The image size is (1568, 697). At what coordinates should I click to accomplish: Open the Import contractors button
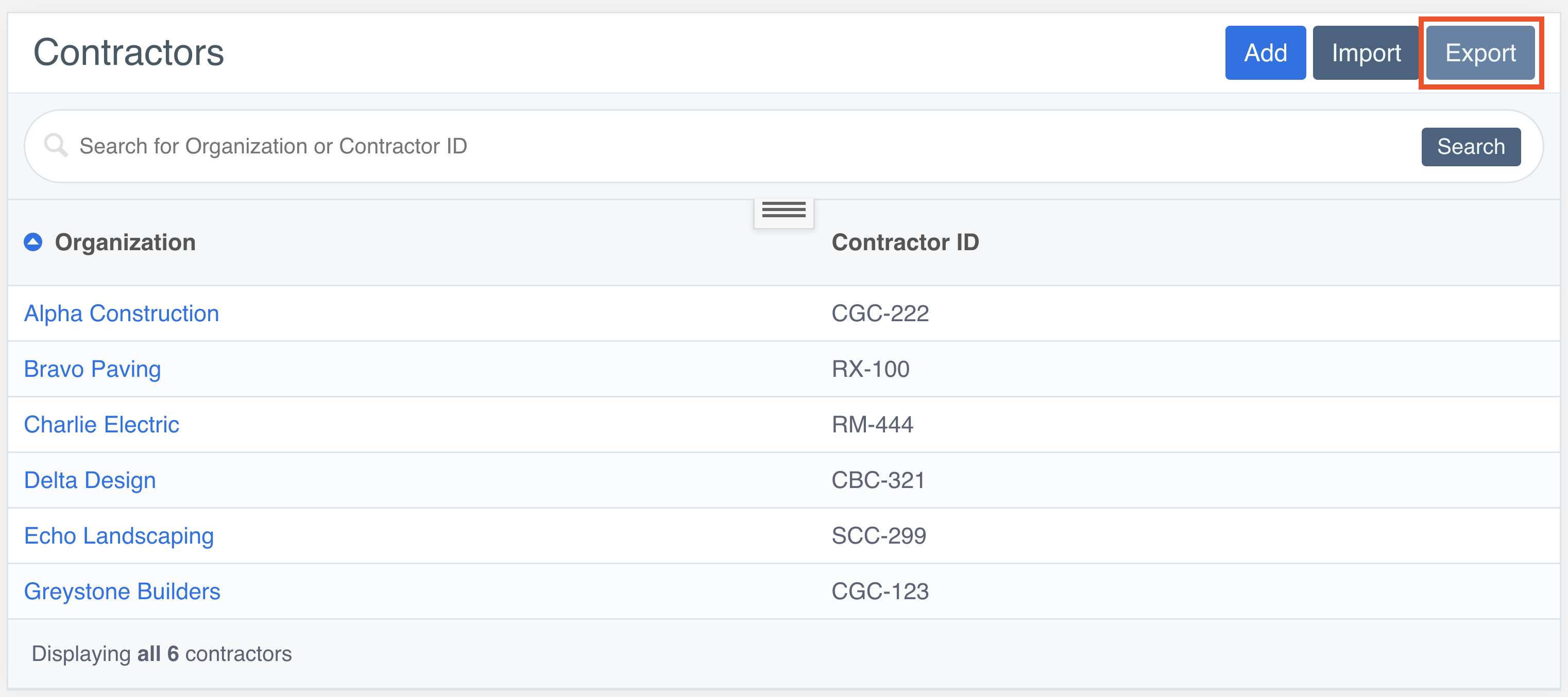pyautogui.click(x=1366, y=53)
